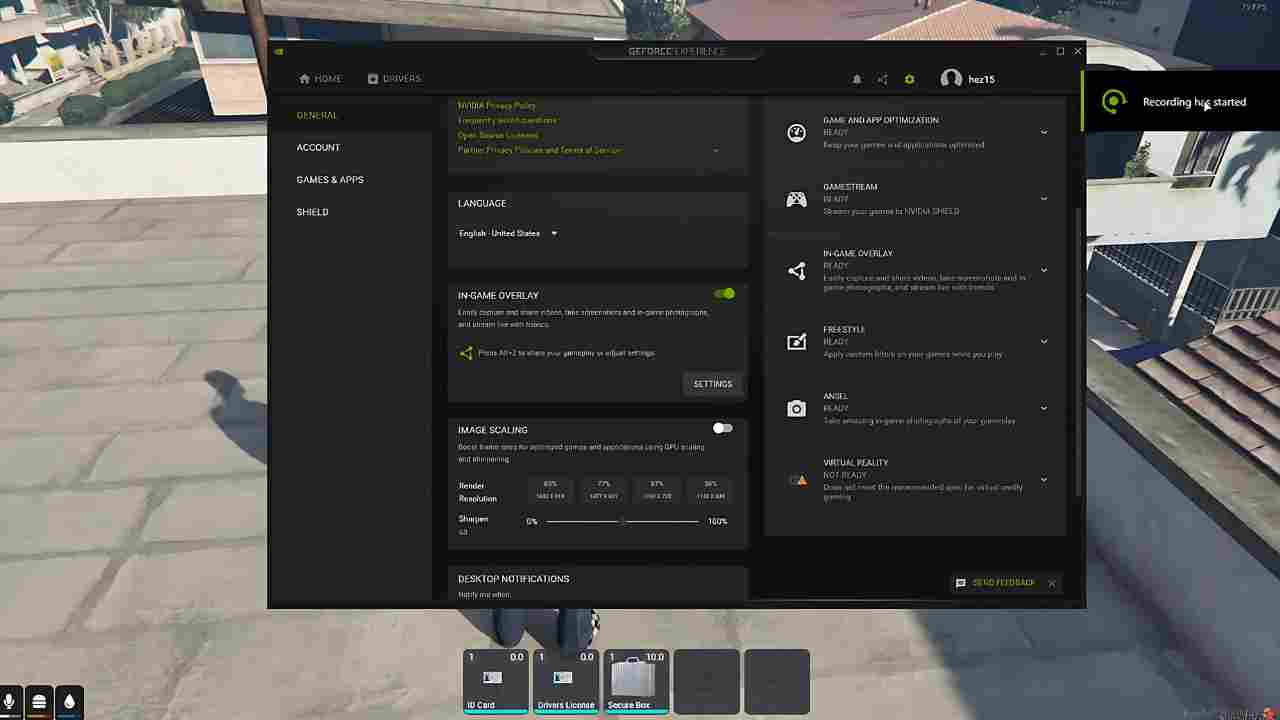The width and height of the screenshot is (1280, 720).
Task: Open the green settings gear icon
Action: coord(909,79)
